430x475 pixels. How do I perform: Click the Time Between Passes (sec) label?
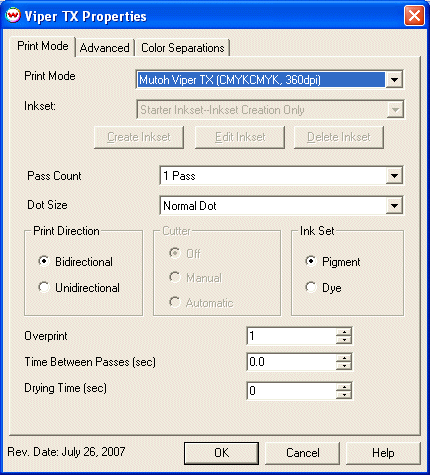90,362
